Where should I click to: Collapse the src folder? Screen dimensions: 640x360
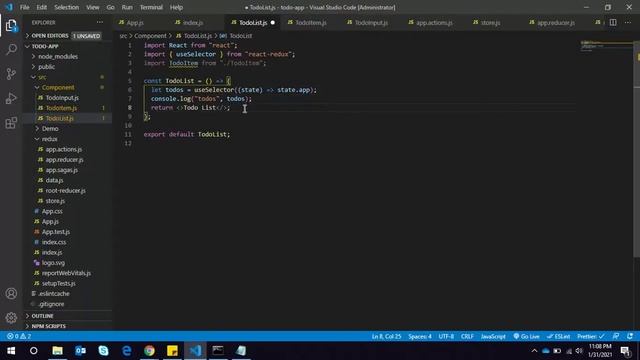[42, 77]
